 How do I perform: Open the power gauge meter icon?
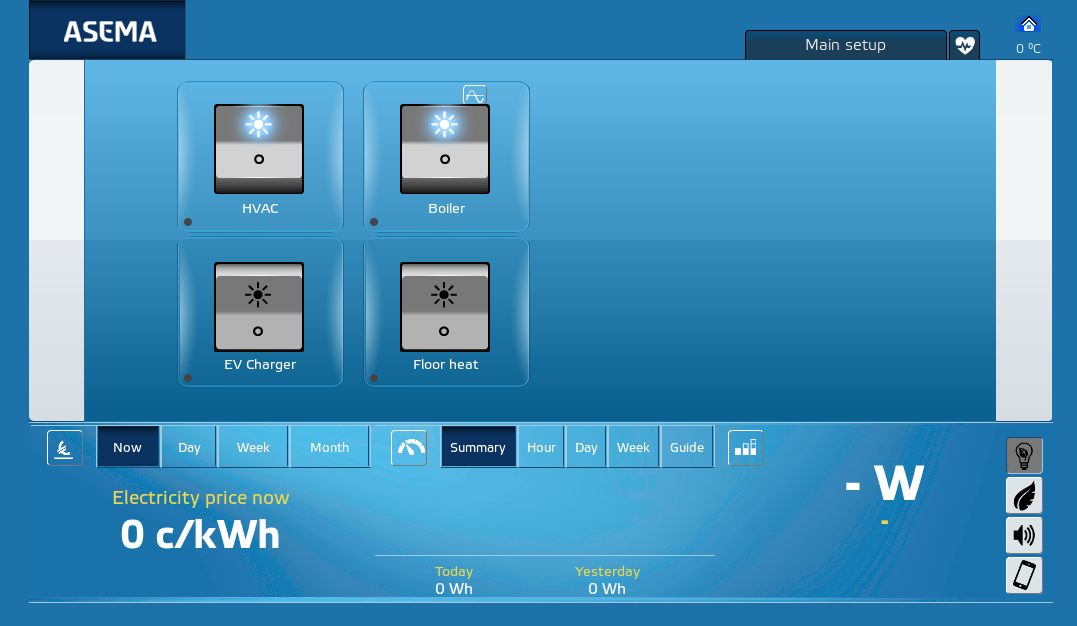coord(409,448)
